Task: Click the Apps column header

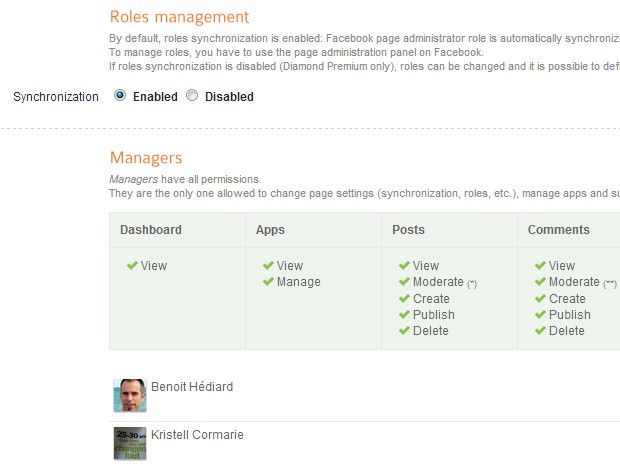Action: (270, 230)
